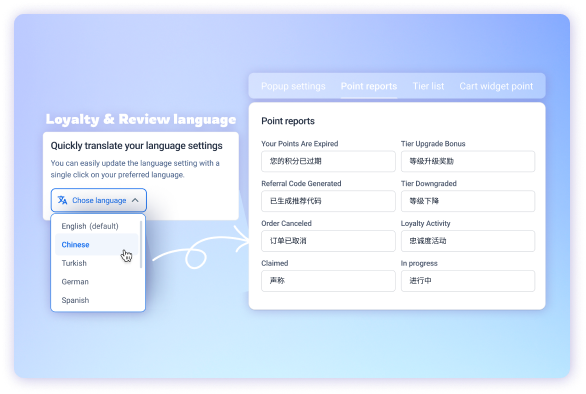Click the 'Loyalty & Review language' title
Screen dimensions: 586x394
[x=141, y=119]
